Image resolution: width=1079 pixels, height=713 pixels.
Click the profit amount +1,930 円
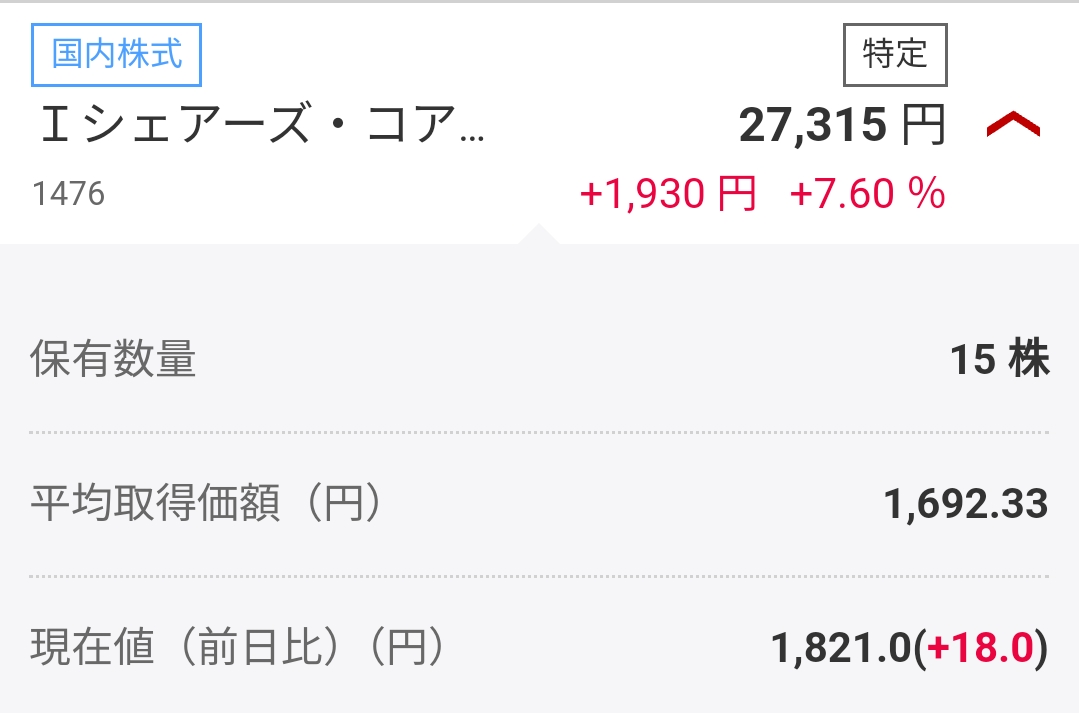pyautogui.click(x=668, y=193)
